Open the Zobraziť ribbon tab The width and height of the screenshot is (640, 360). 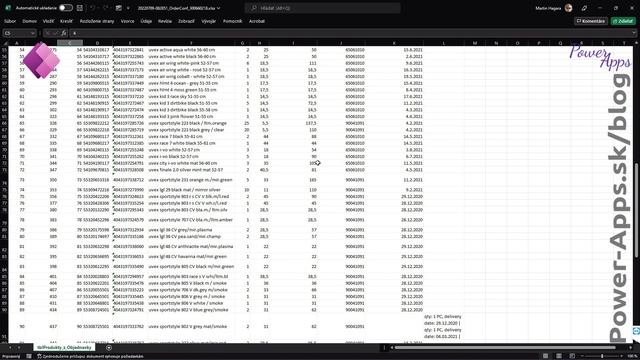coord(186,21)
